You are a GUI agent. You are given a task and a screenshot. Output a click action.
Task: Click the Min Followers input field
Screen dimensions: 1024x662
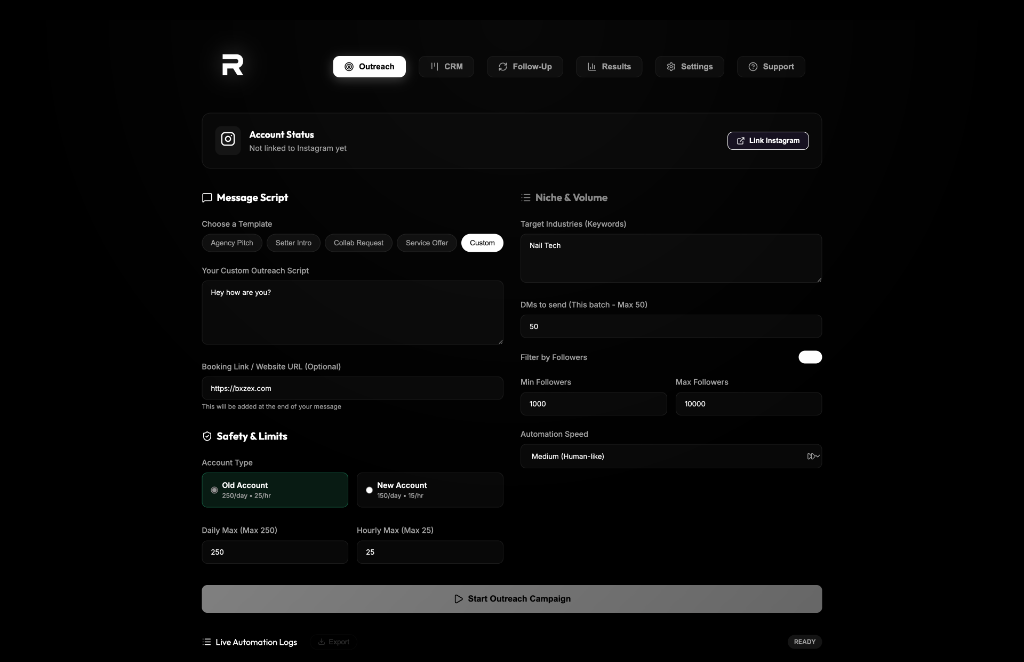593,403
